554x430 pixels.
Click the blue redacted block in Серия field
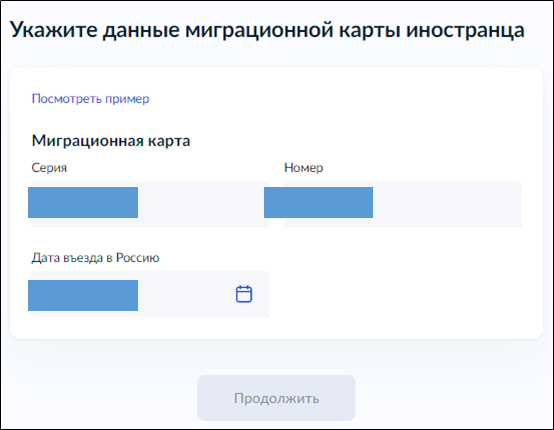83,202
